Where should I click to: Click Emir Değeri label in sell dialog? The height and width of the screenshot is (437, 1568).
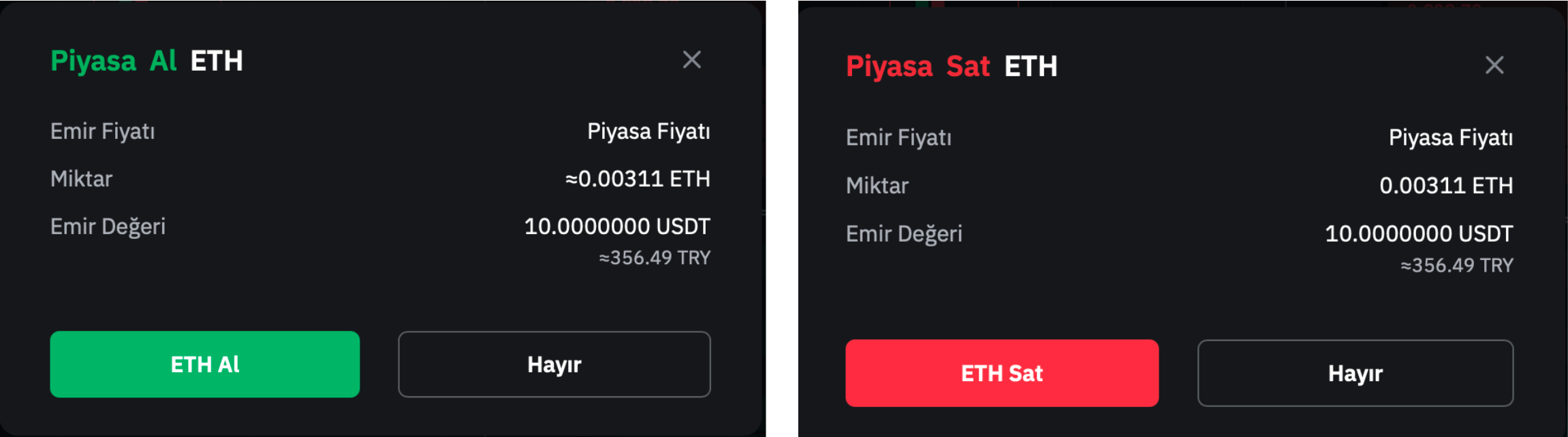(x=904, y=234)
